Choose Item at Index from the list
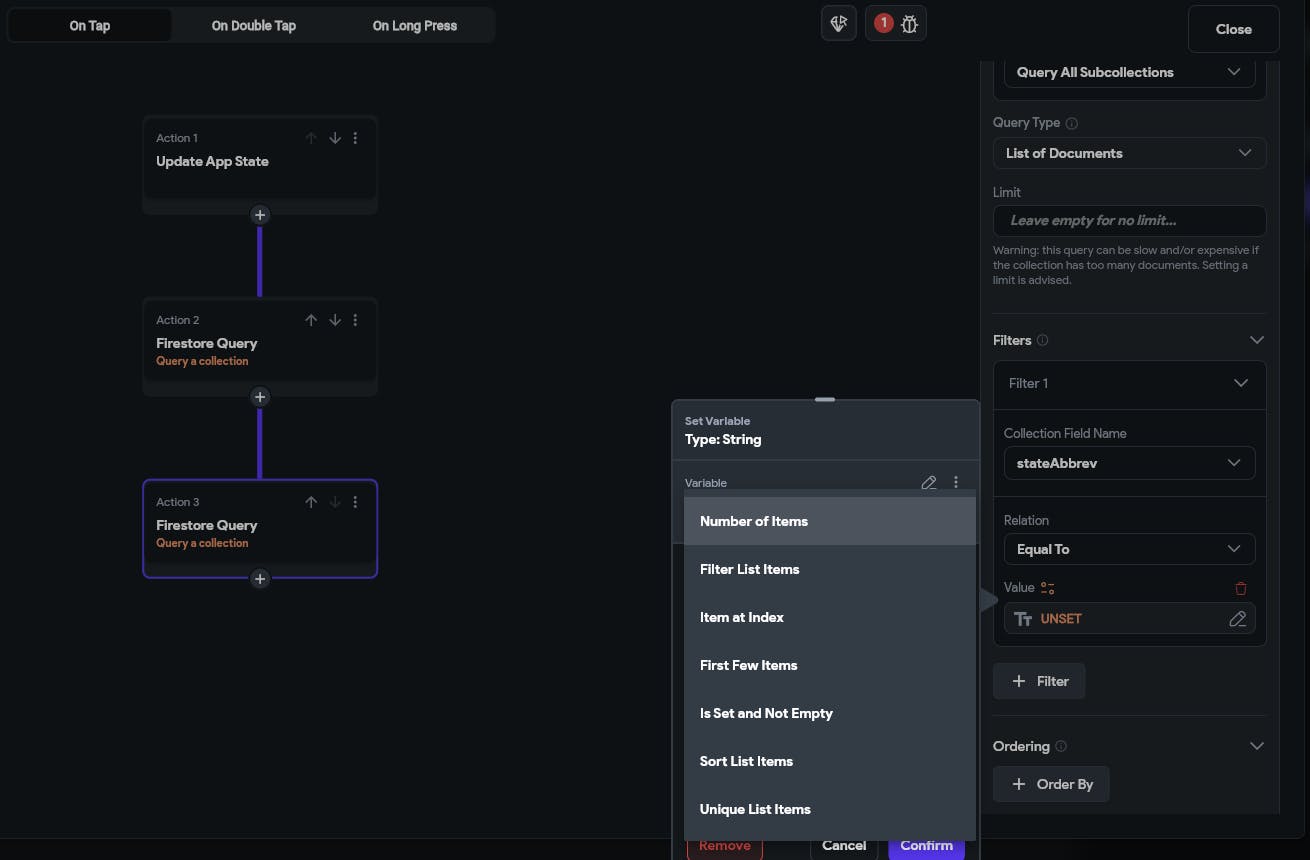 pos(742,617)
